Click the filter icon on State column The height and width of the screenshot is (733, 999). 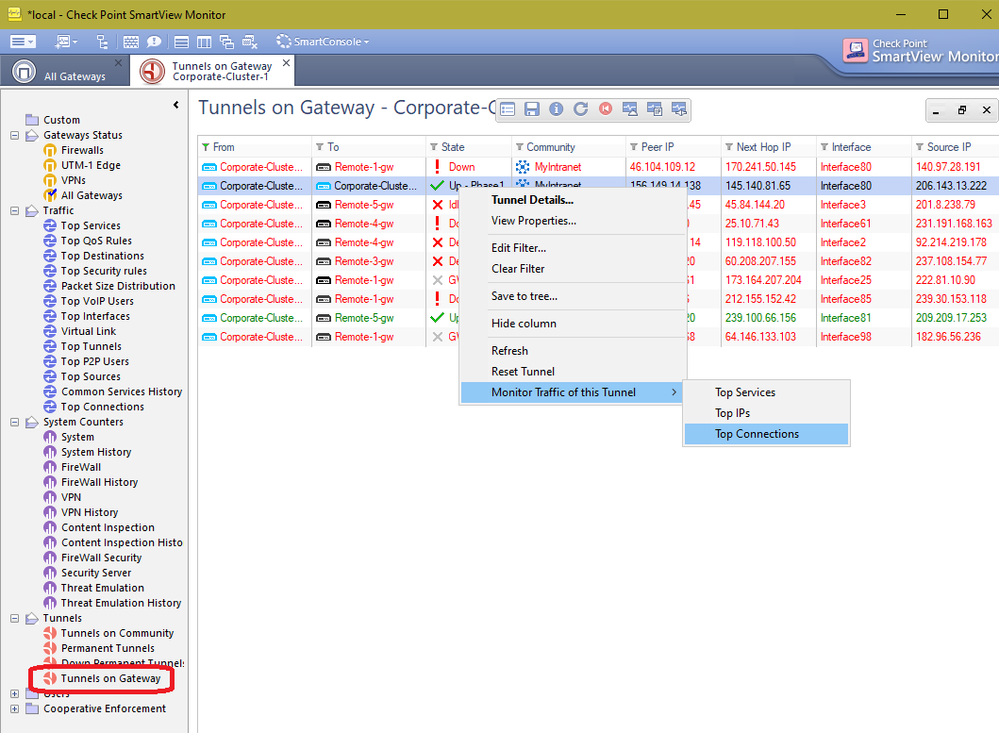tap(433, 147)
